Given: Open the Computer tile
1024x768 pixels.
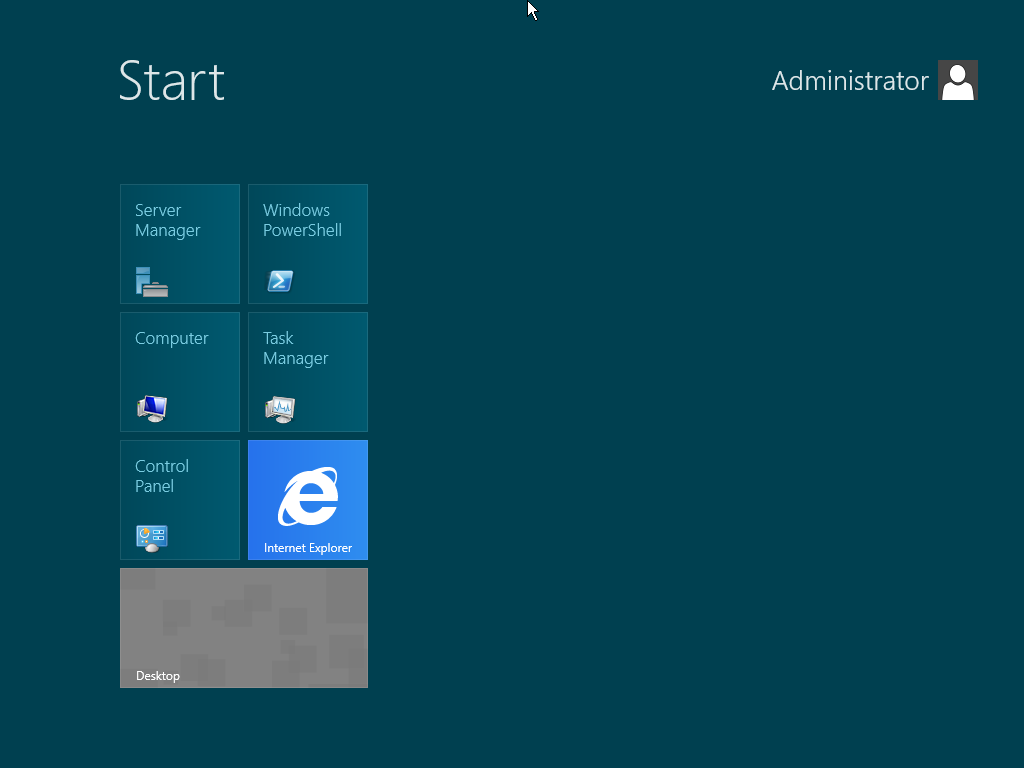Looking at the screenshot, I should tap(179, 371).
